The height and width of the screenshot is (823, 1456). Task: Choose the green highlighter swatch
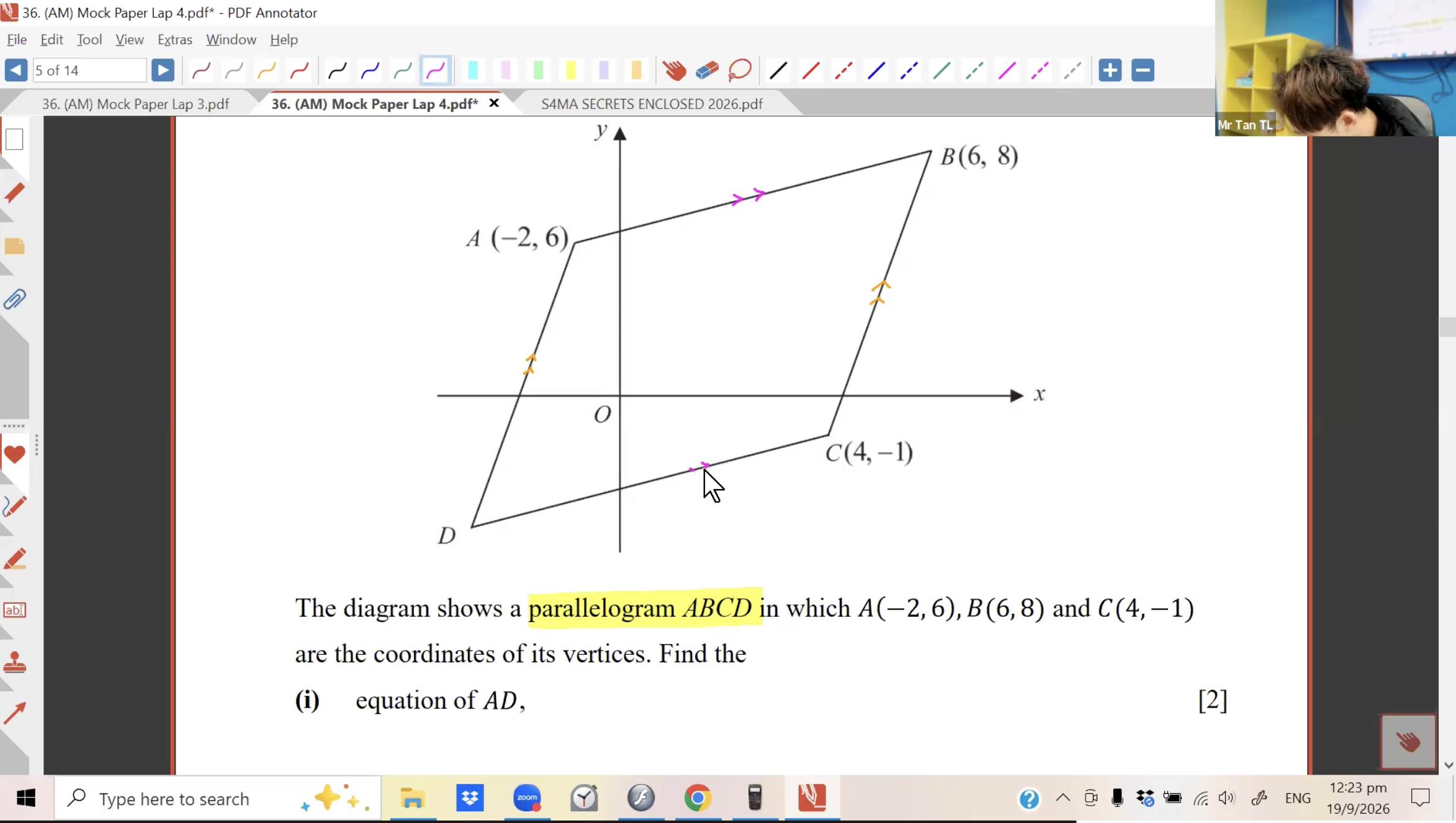pyautogui.click(x=538, y=71)
